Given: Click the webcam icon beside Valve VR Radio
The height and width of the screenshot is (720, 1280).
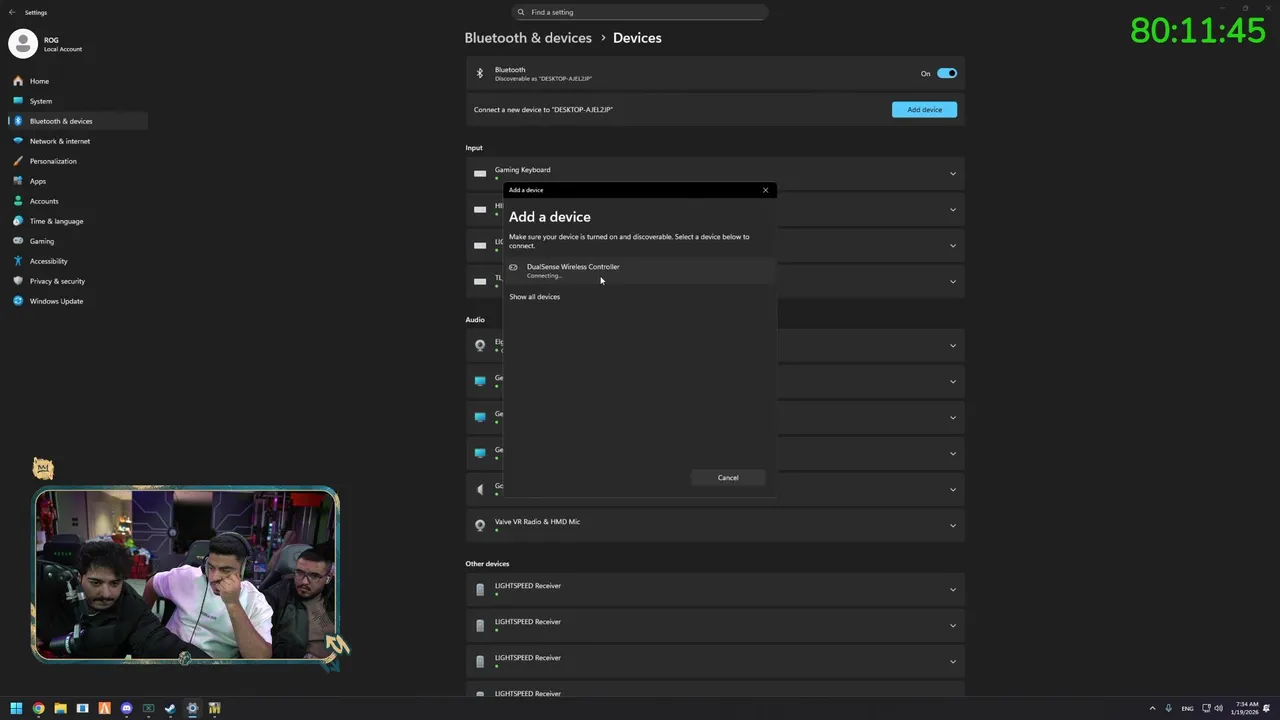Looking at the screenshot, I should pyautogui.click(x=480, y=525).
